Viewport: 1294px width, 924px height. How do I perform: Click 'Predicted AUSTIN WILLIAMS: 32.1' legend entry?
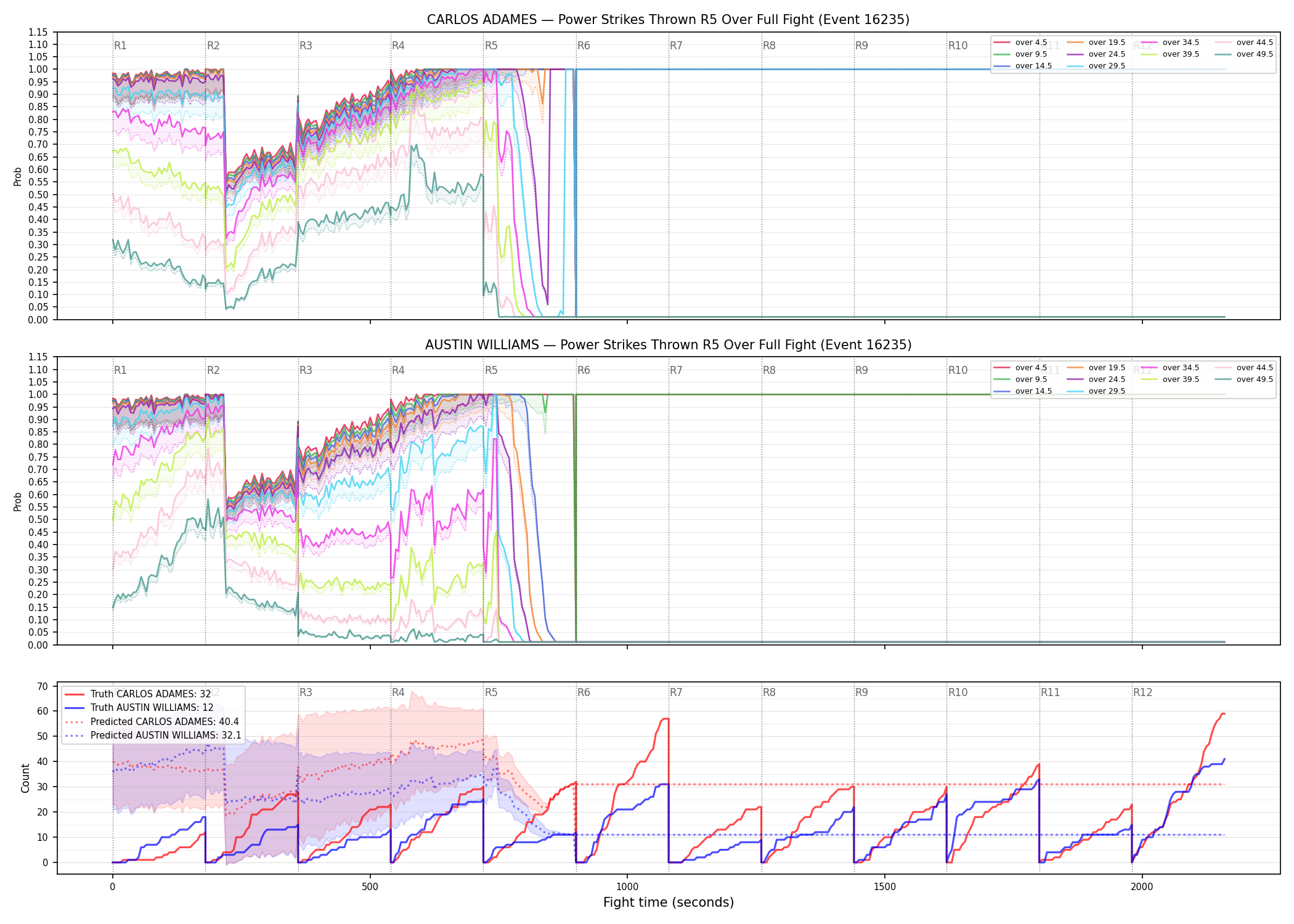point(153,736)
